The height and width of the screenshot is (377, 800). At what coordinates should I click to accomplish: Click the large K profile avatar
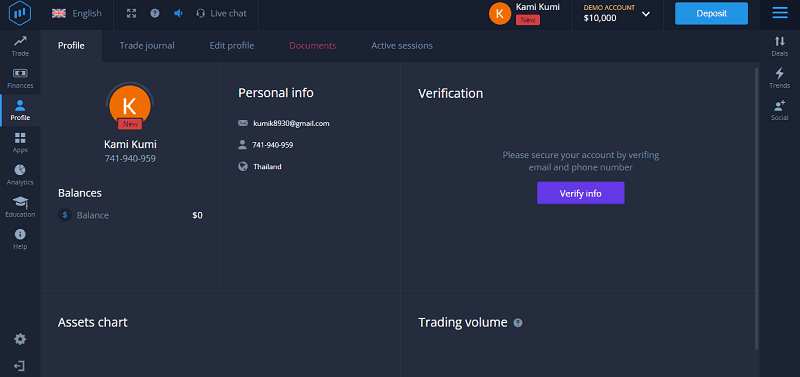coord(130,106)
